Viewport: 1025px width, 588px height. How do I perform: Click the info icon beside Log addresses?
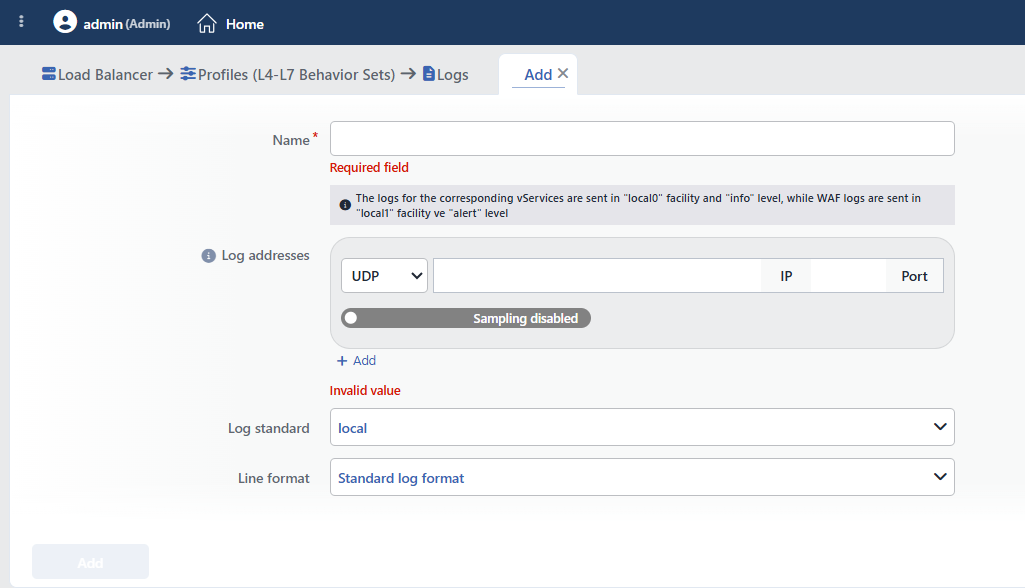pyautogui.click(x=209, y=256)
